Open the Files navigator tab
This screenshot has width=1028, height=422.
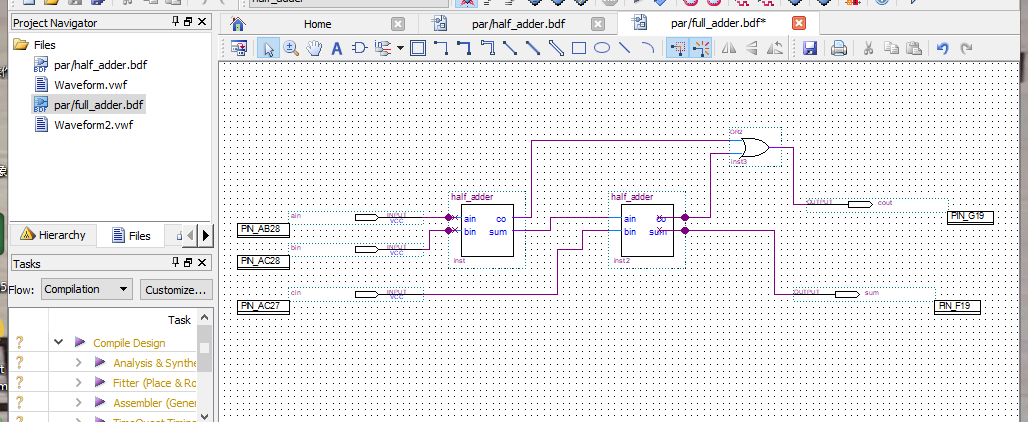point(131,235)
